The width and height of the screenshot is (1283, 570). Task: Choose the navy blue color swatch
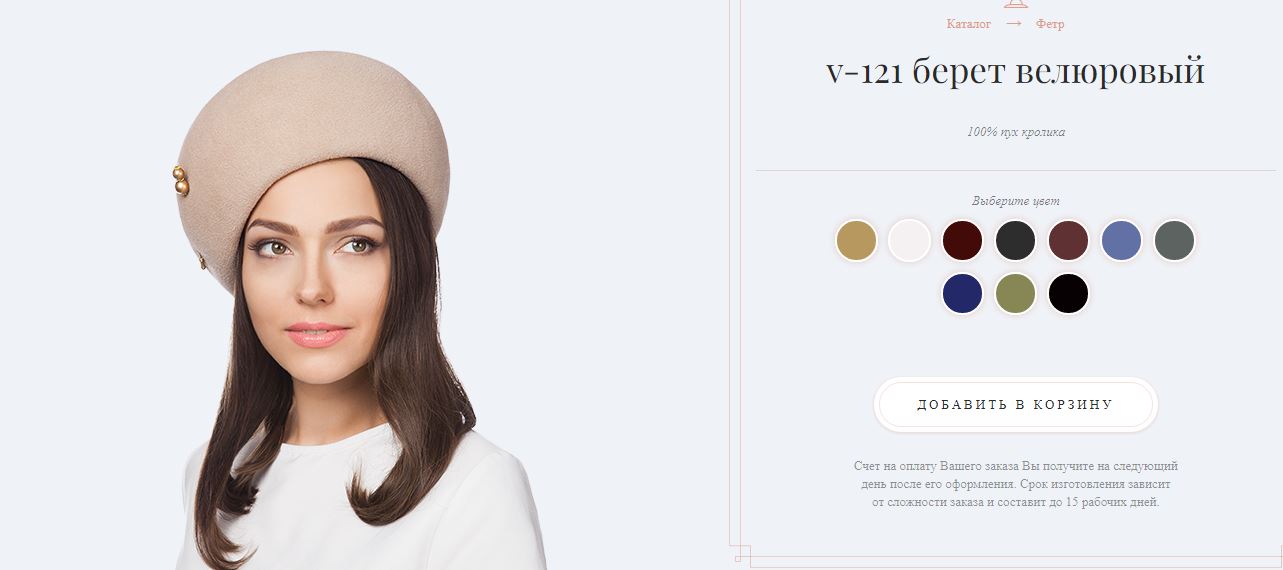pos(962,294)
